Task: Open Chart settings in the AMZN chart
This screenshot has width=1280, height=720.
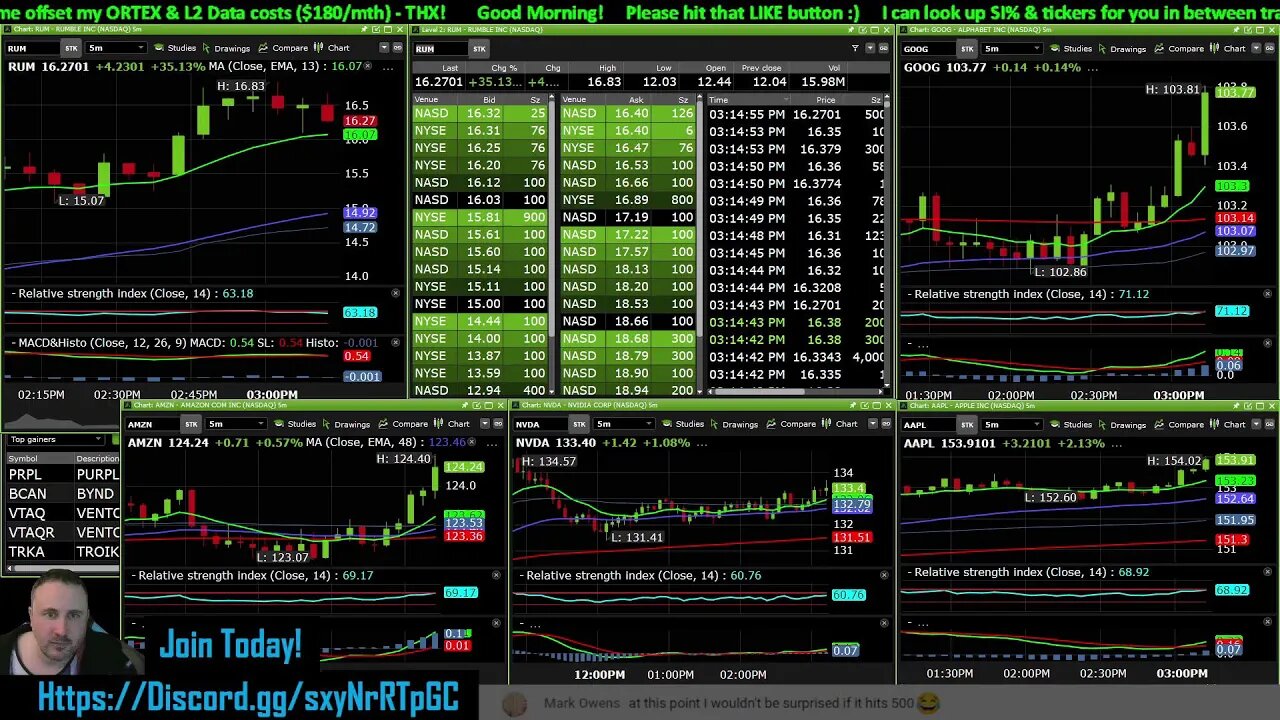Action: coord(451,424)
